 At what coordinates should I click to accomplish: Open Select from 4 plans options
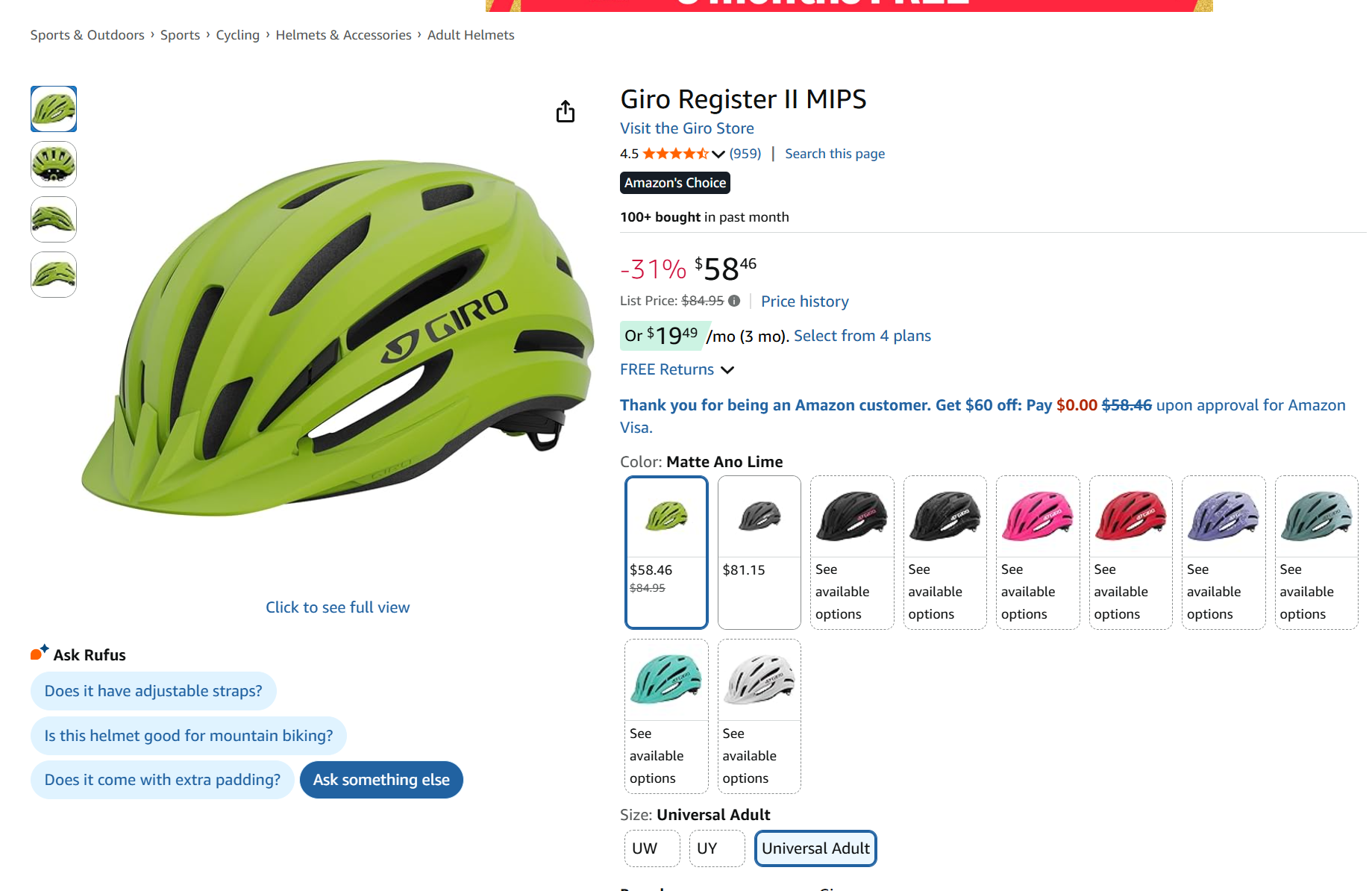(862, 336)
